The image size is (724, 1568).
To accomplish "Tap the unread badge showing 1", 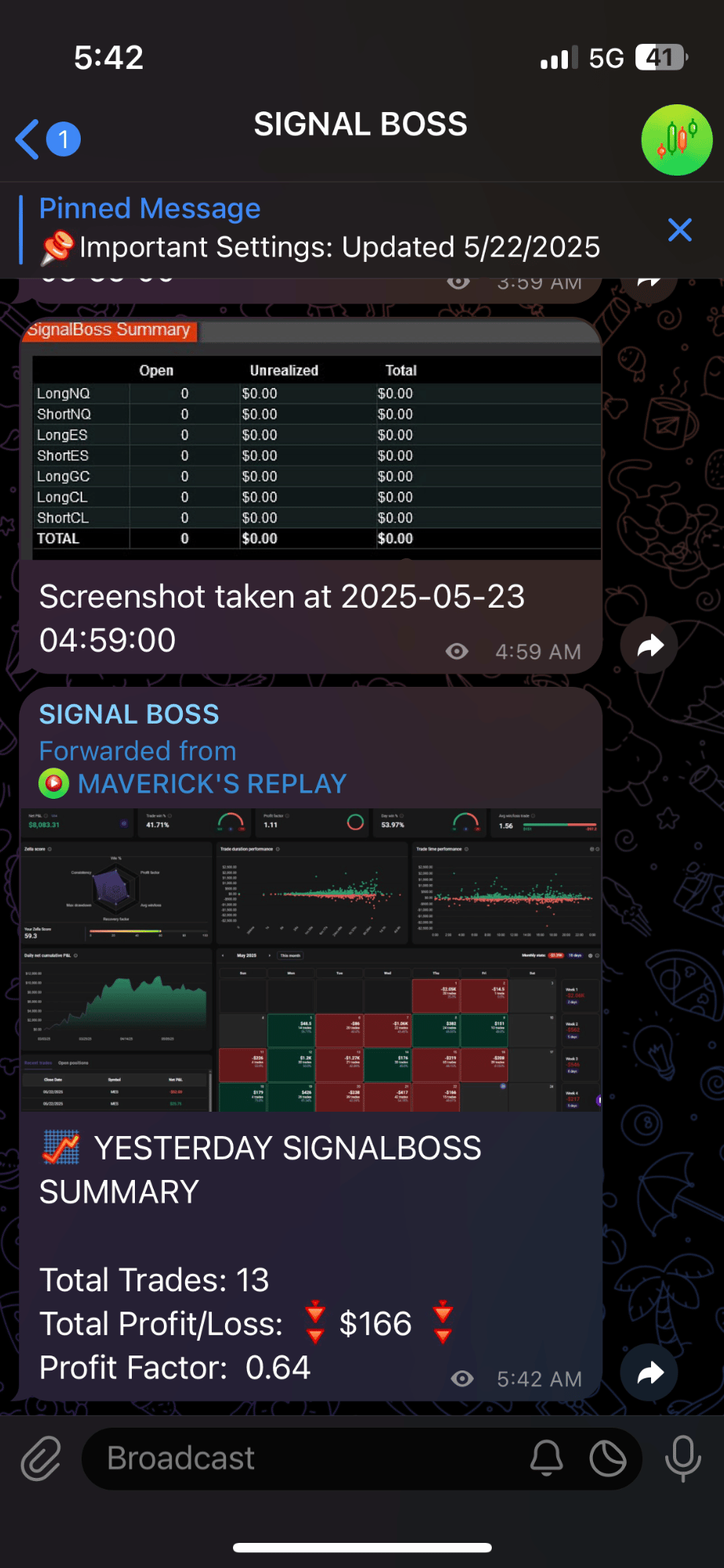I will (64, 140).
